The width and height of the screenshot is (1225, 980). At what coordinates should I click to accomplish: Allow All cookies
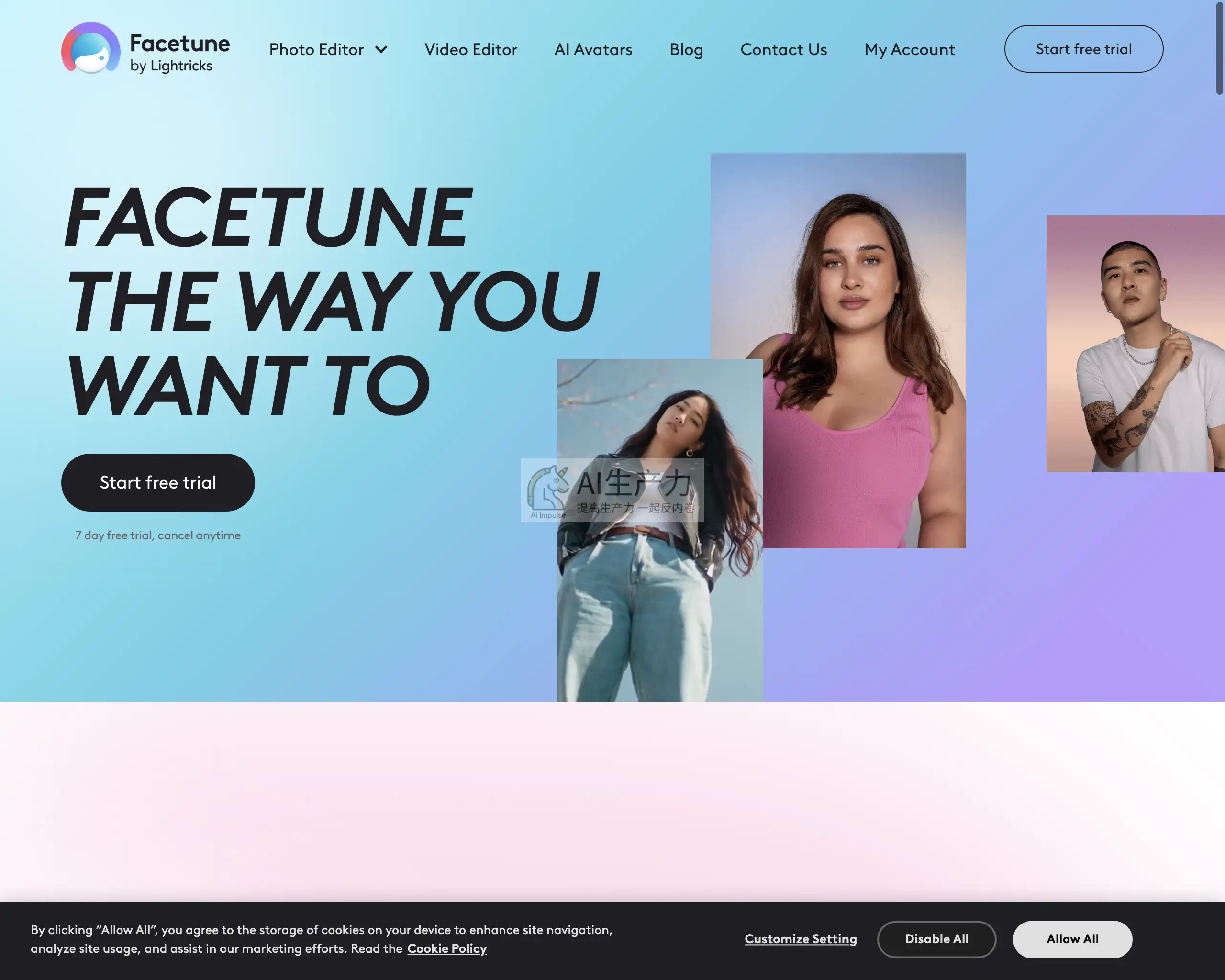tap(1072, 939)
